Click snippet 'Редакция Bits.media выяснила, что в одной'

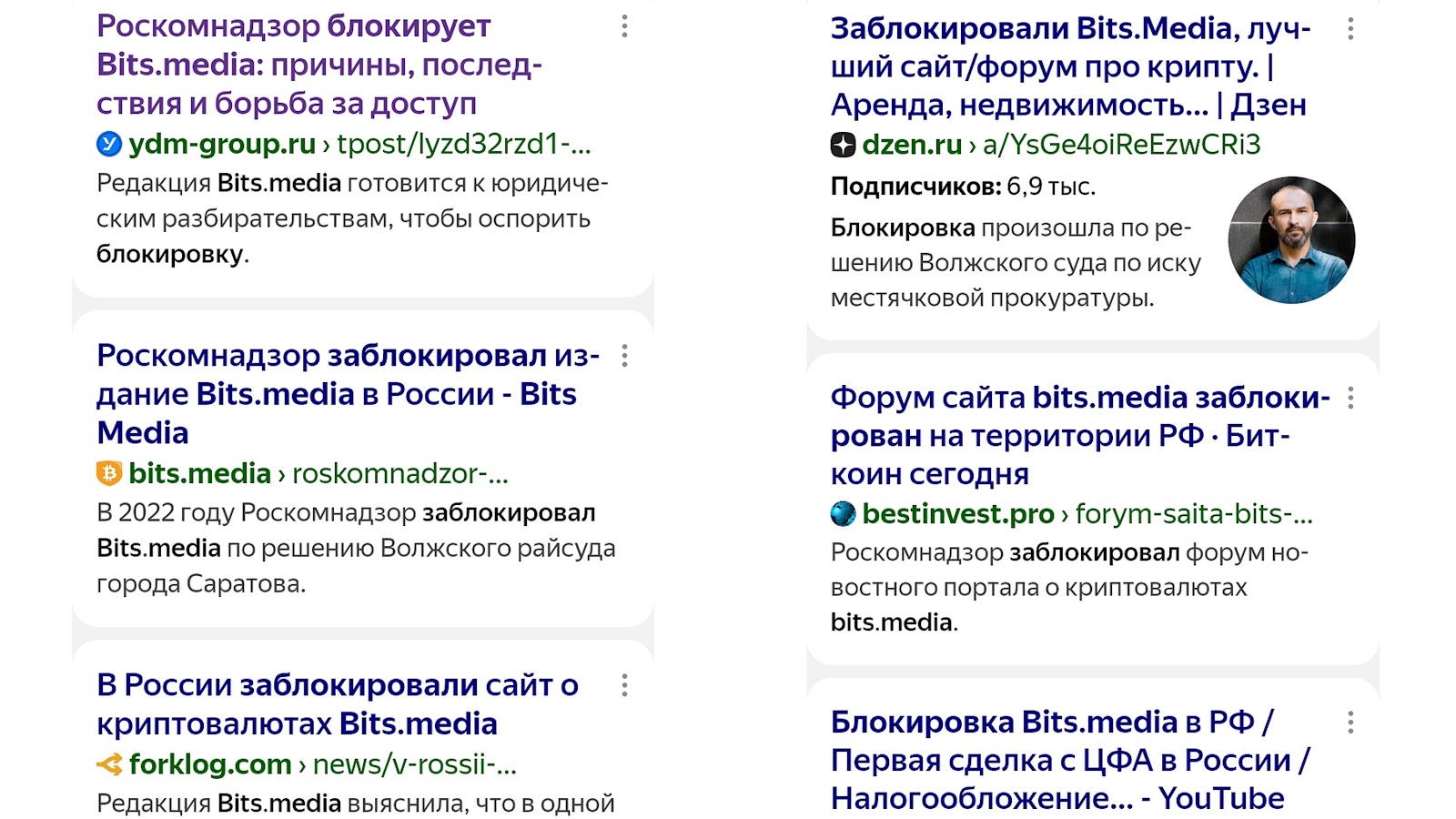point(356,804)
